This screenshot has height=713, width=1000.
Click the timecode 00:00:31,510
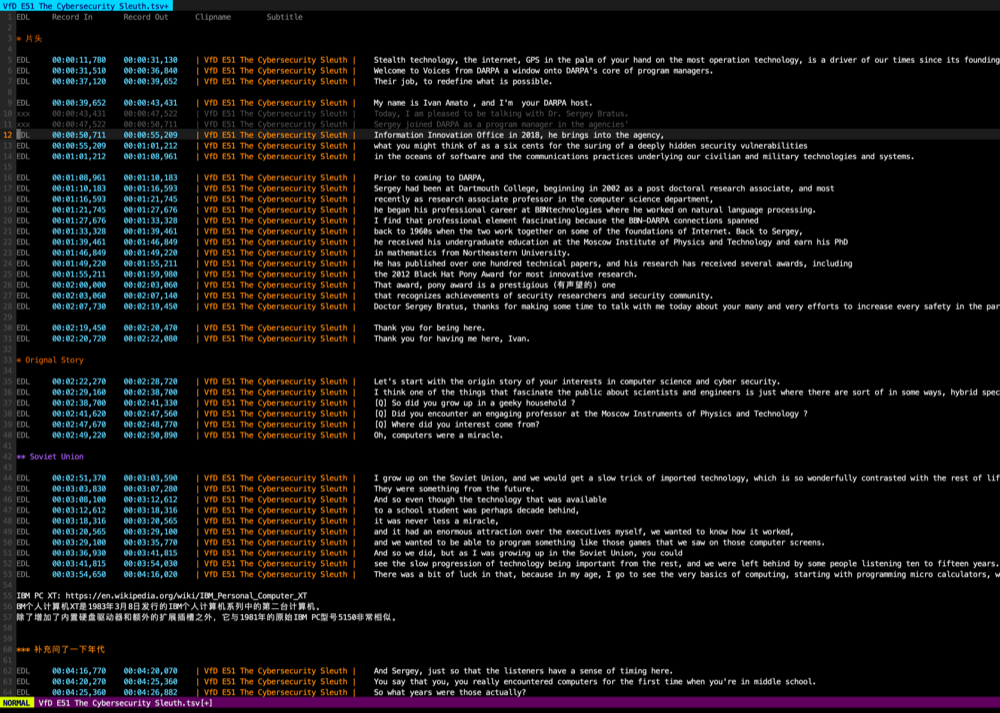(x=79, y=71)
